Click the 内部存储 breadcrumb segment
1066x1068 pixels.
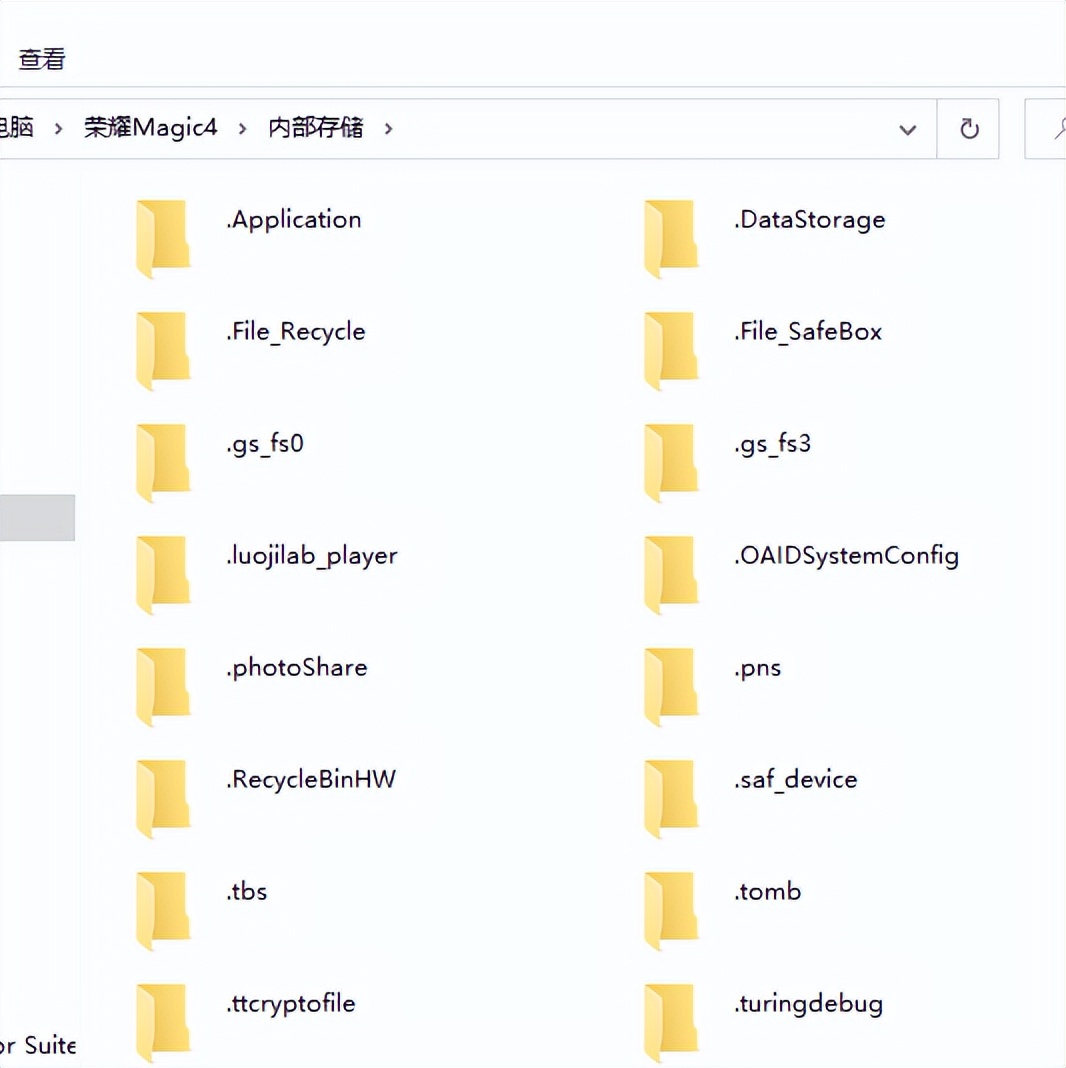pyautogui.click(x=315, y=127)
